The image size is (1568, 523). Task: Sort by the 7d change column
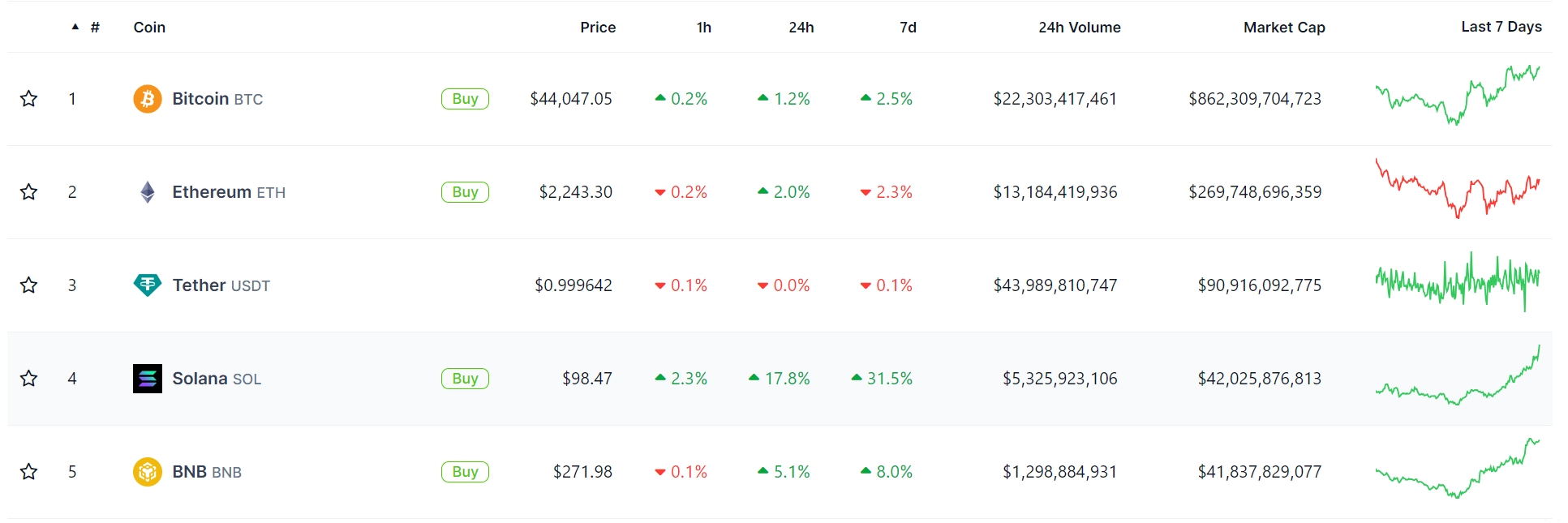908,28
